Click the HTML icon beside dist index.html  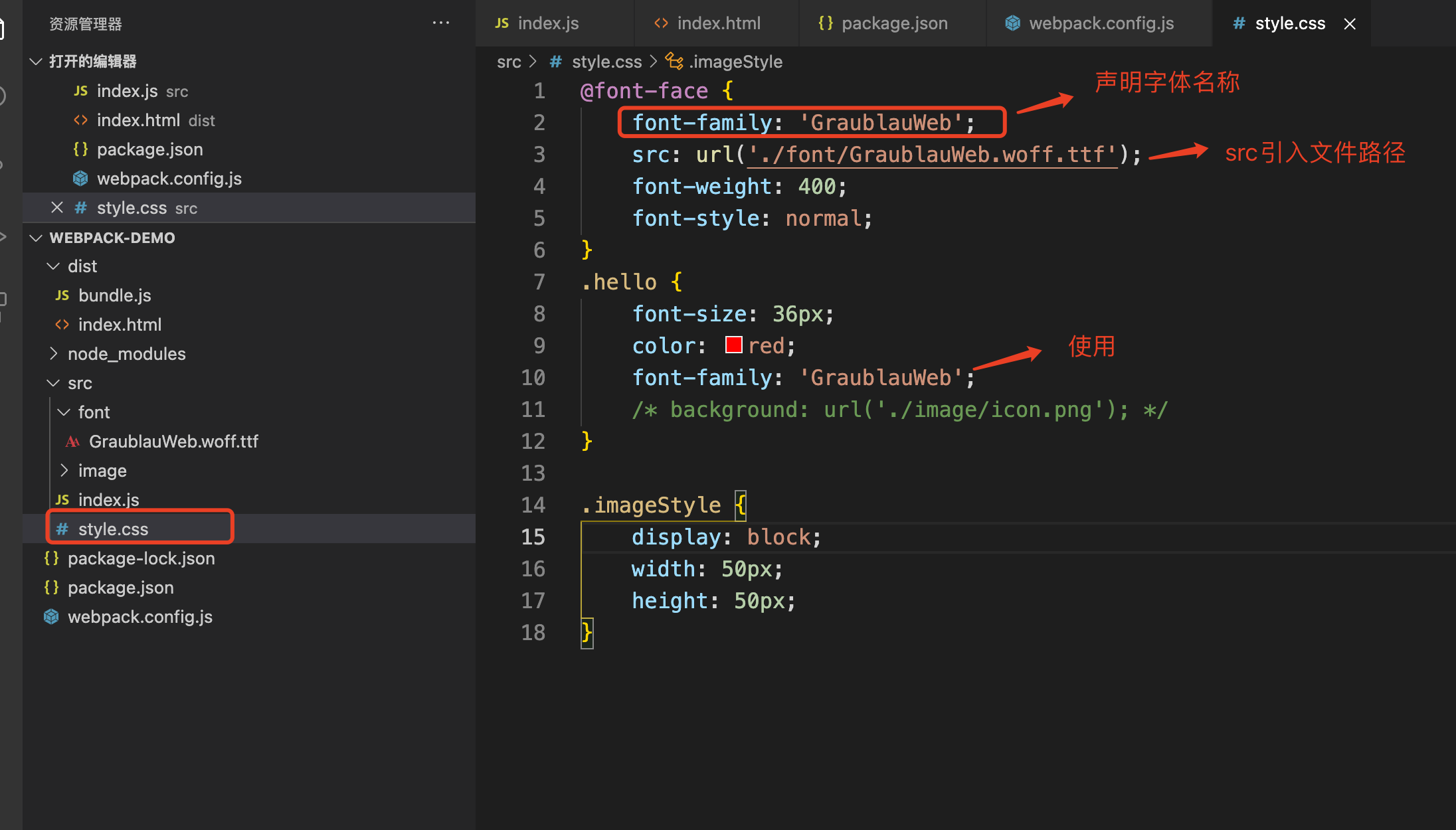pyautogui.click(x=62, y=325)
